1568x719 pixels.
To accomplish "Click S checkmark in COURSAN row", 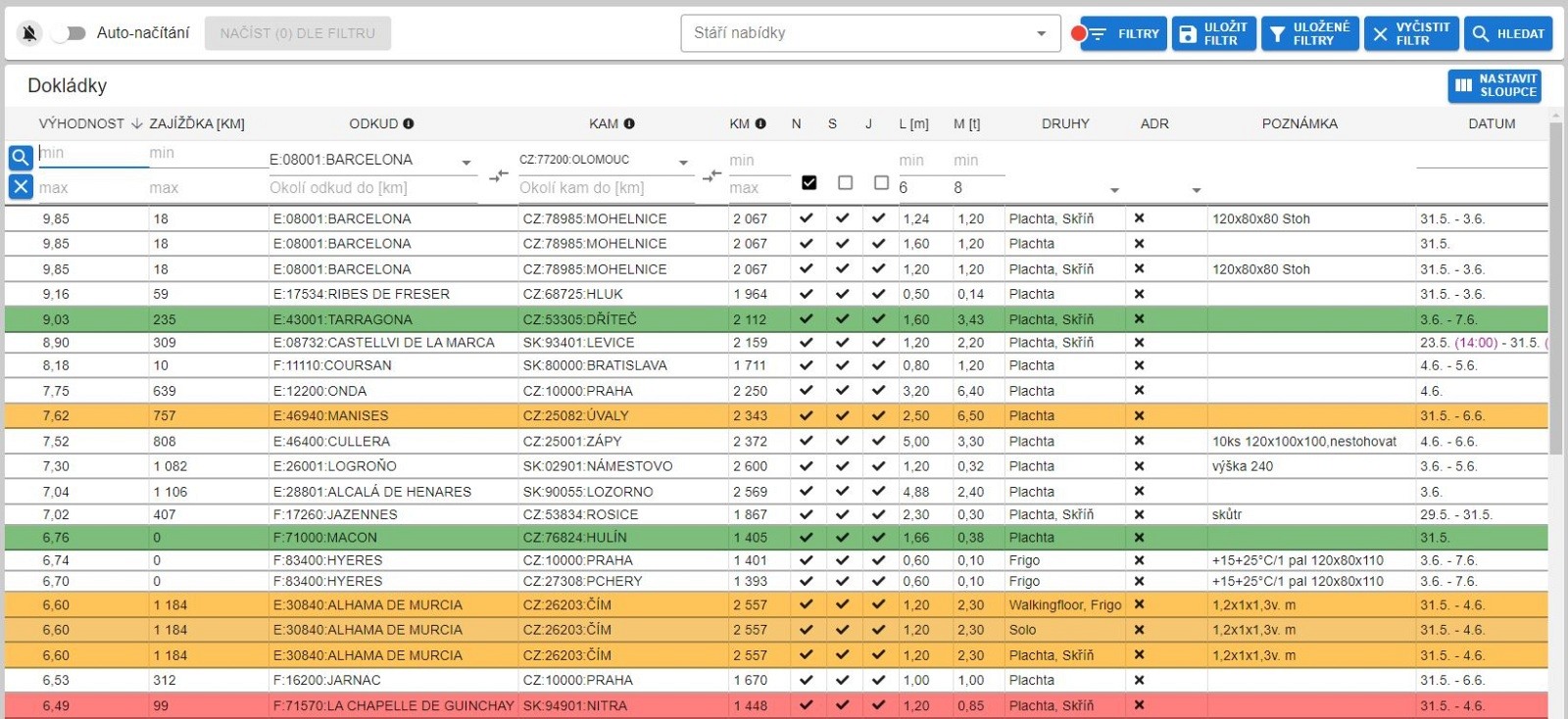I will click(x=843, y=364).
